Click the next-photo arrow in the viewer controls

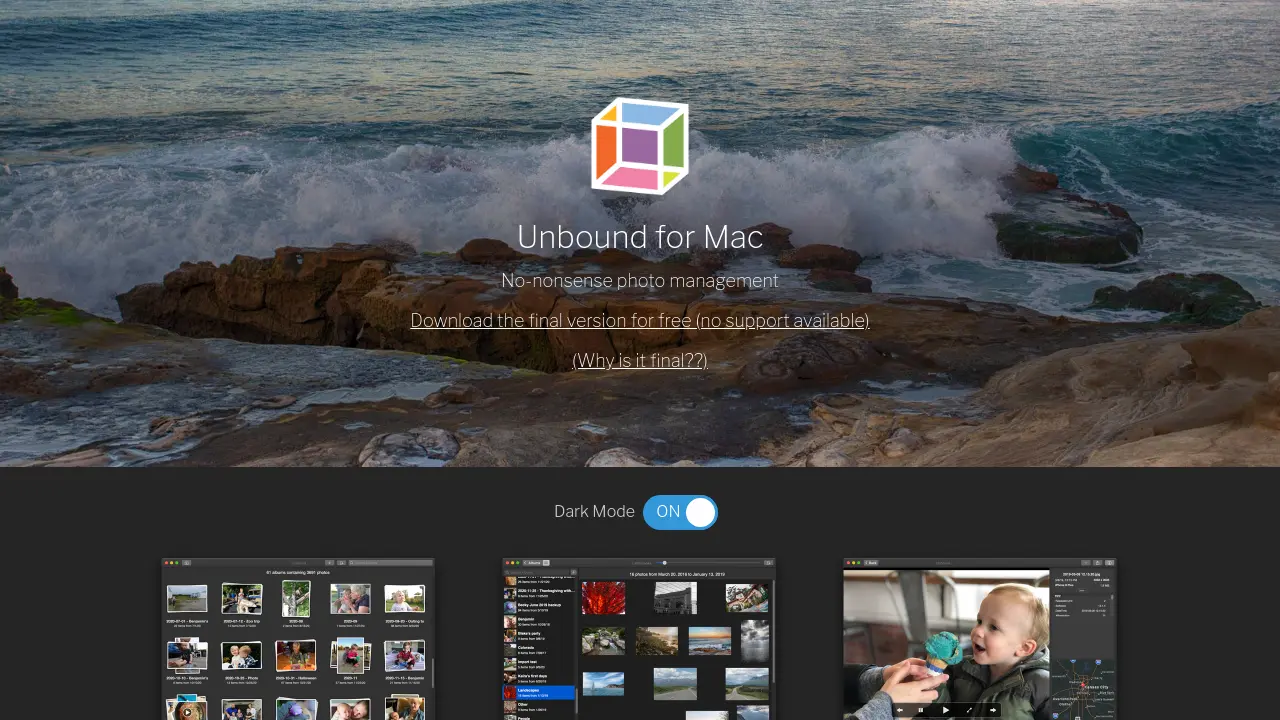(993, 710)
